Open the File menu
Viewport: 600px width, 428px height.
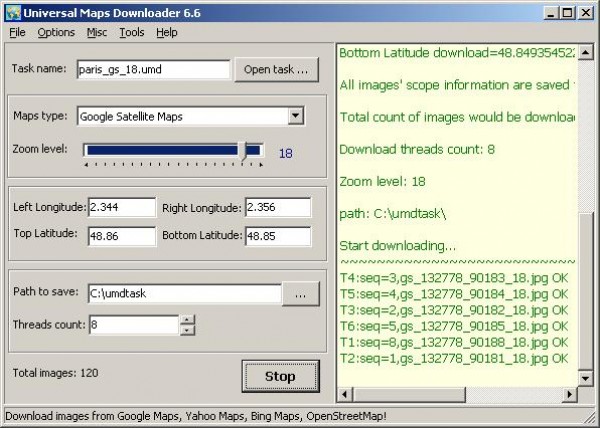click(17, 33)
